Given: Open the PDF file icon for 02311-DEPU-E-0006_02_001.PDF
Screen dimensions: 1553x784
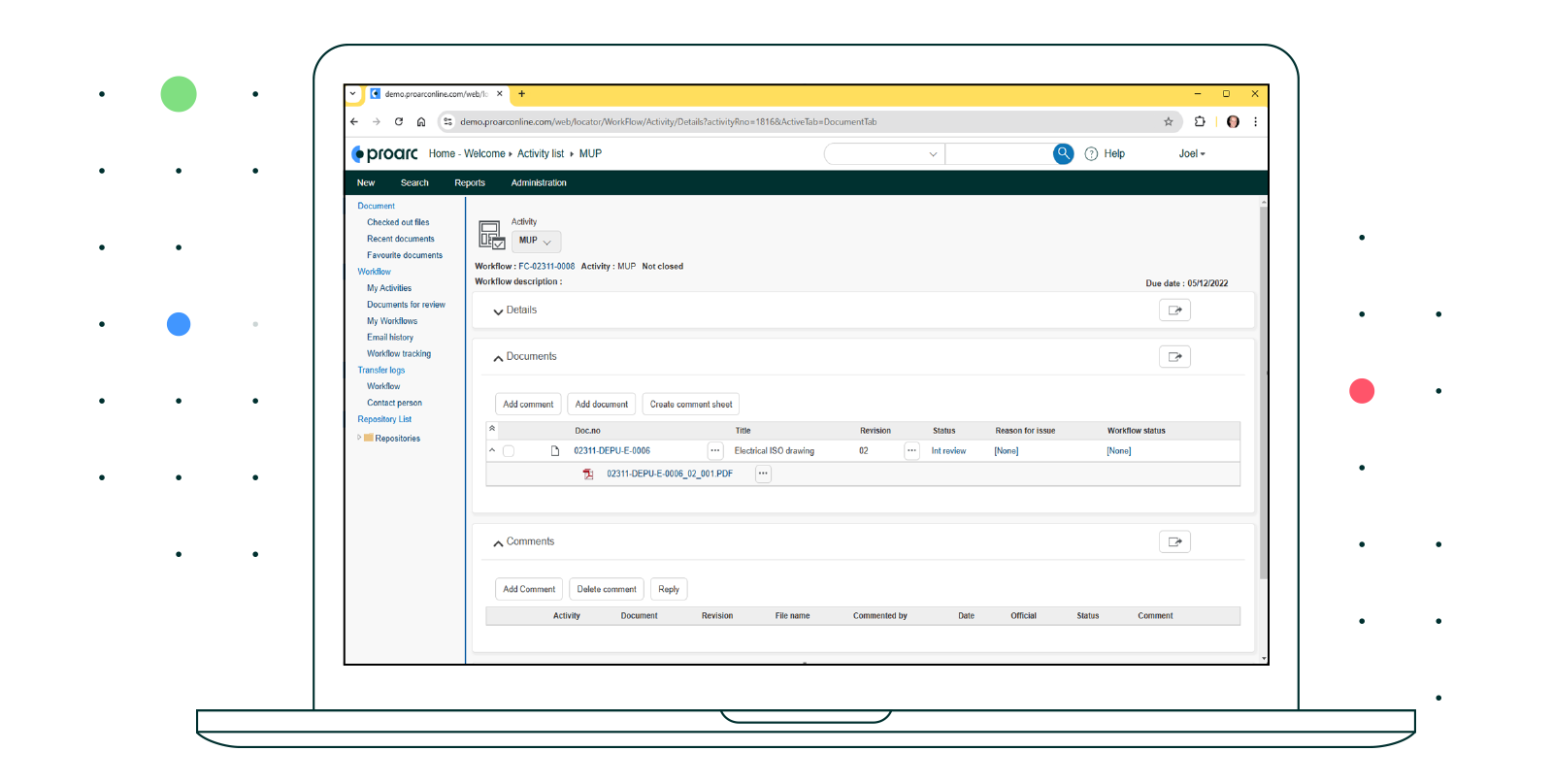Looking at the screenshot, I should point(588,474).
